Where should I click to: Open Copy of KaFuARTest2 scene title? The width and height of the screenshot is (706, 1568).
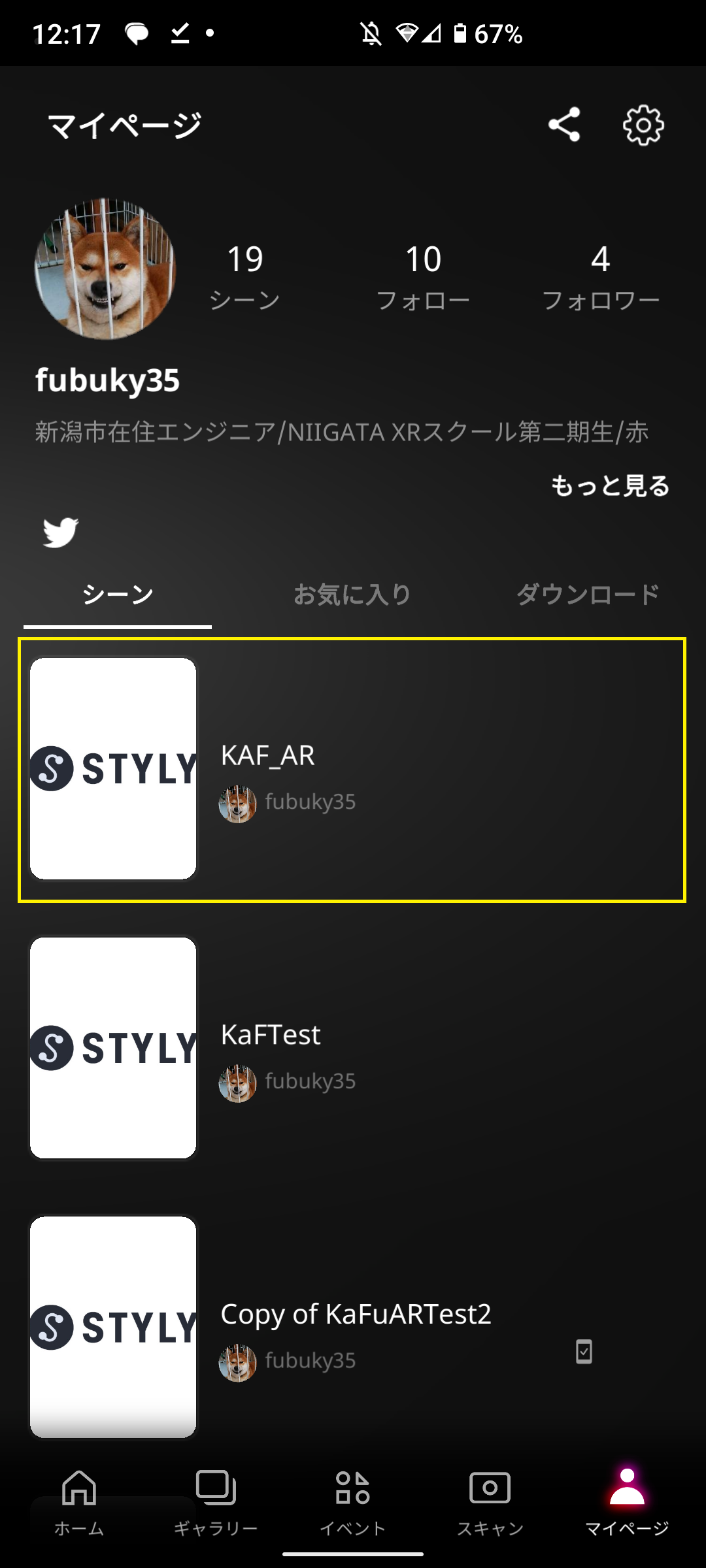[x=356, y=1313]
